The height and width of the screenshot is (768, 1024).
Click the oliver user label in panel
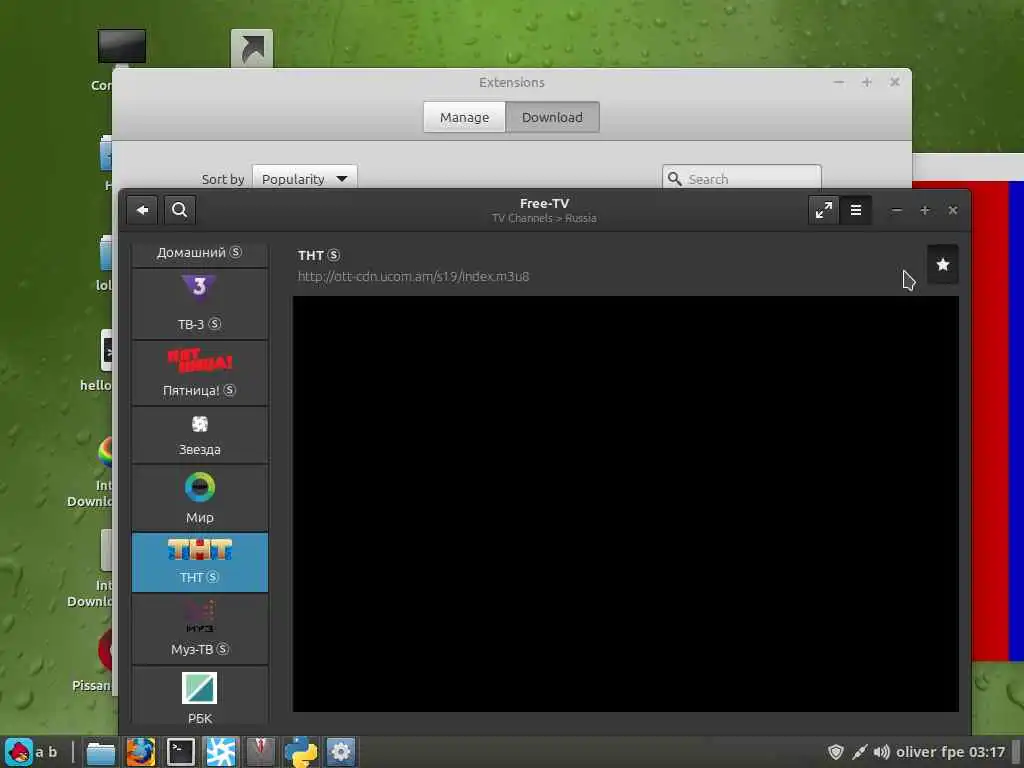(x=915, y=752)
